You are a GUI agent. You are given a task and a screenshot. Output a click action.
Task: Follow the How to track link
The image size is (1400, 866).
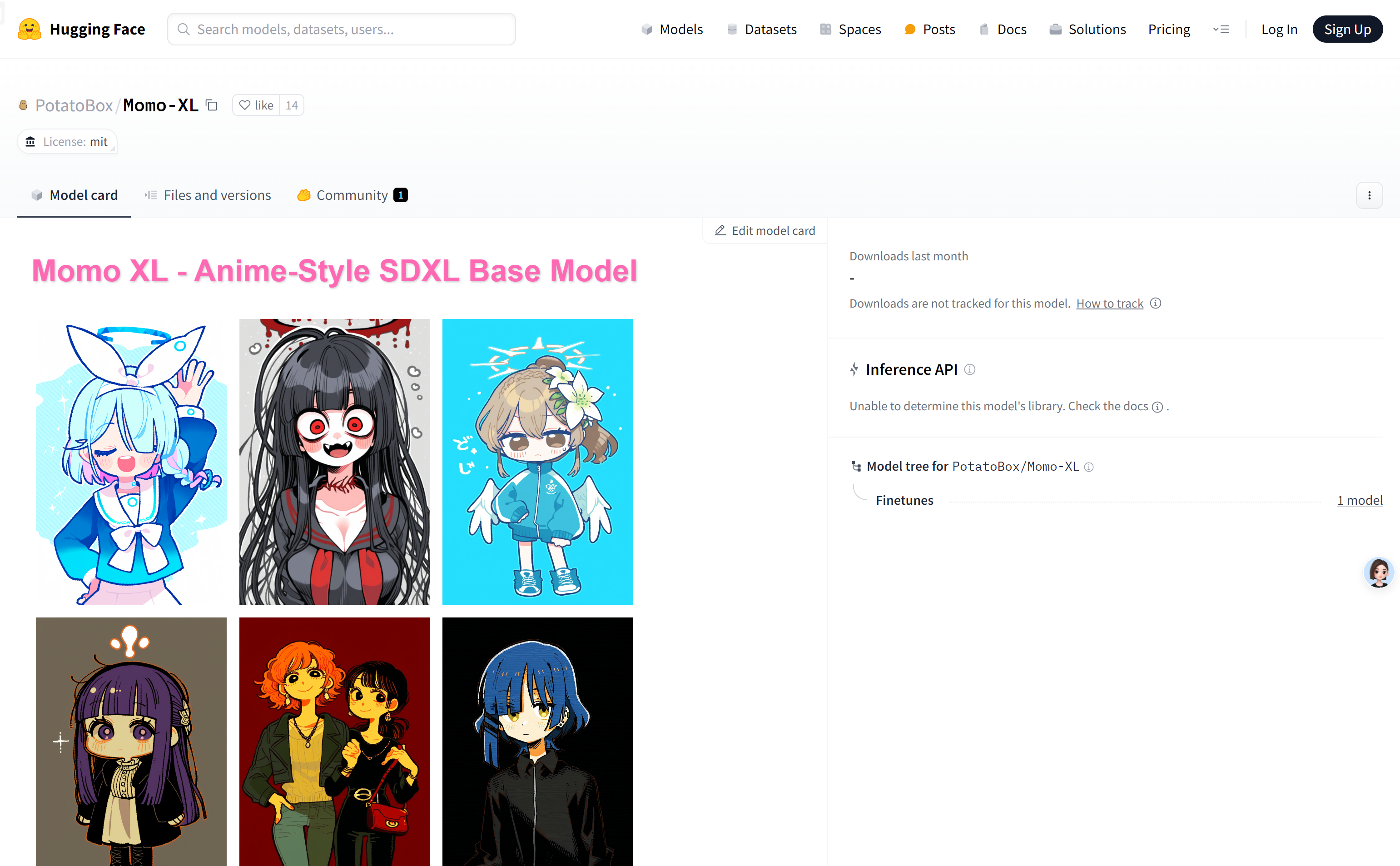1109,304
